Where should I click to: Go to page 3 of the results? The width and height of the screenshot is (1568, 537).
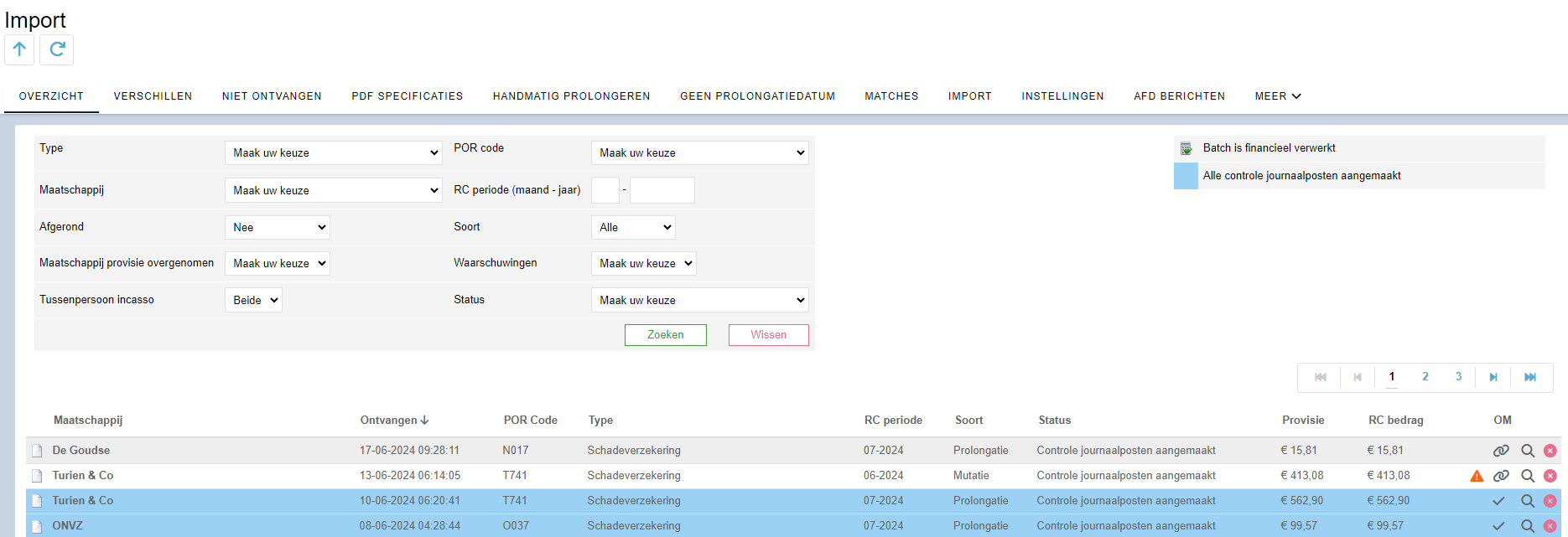[x=1459, y=377]
